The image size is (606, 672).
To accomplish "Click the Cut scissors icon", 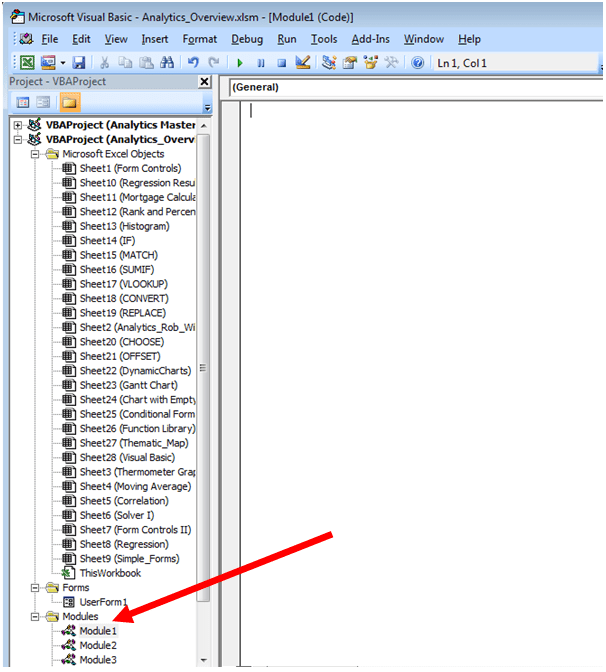I will coord(104,63).
